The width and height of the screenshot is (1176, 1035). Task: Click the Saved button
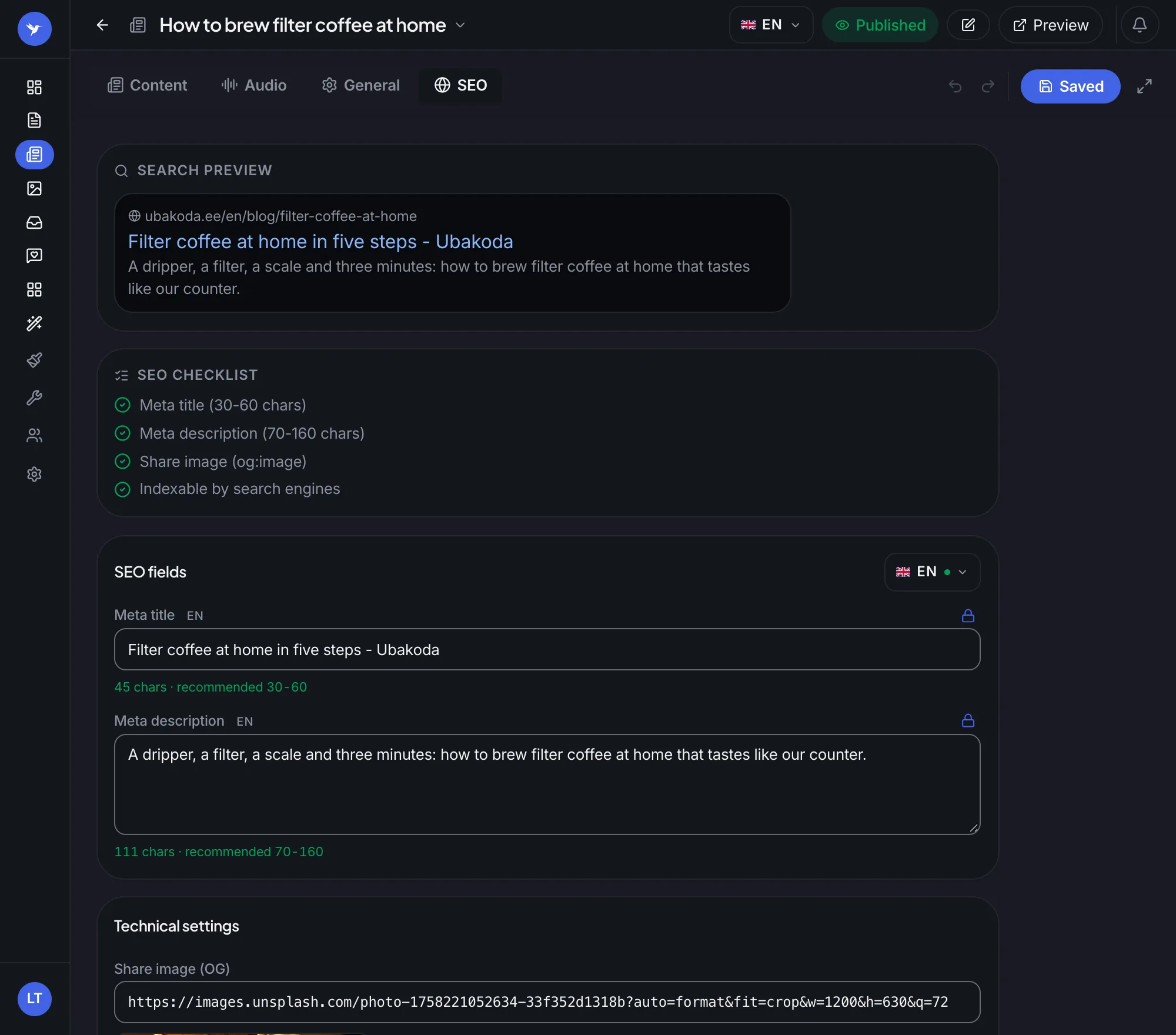tap(1070, 86)
